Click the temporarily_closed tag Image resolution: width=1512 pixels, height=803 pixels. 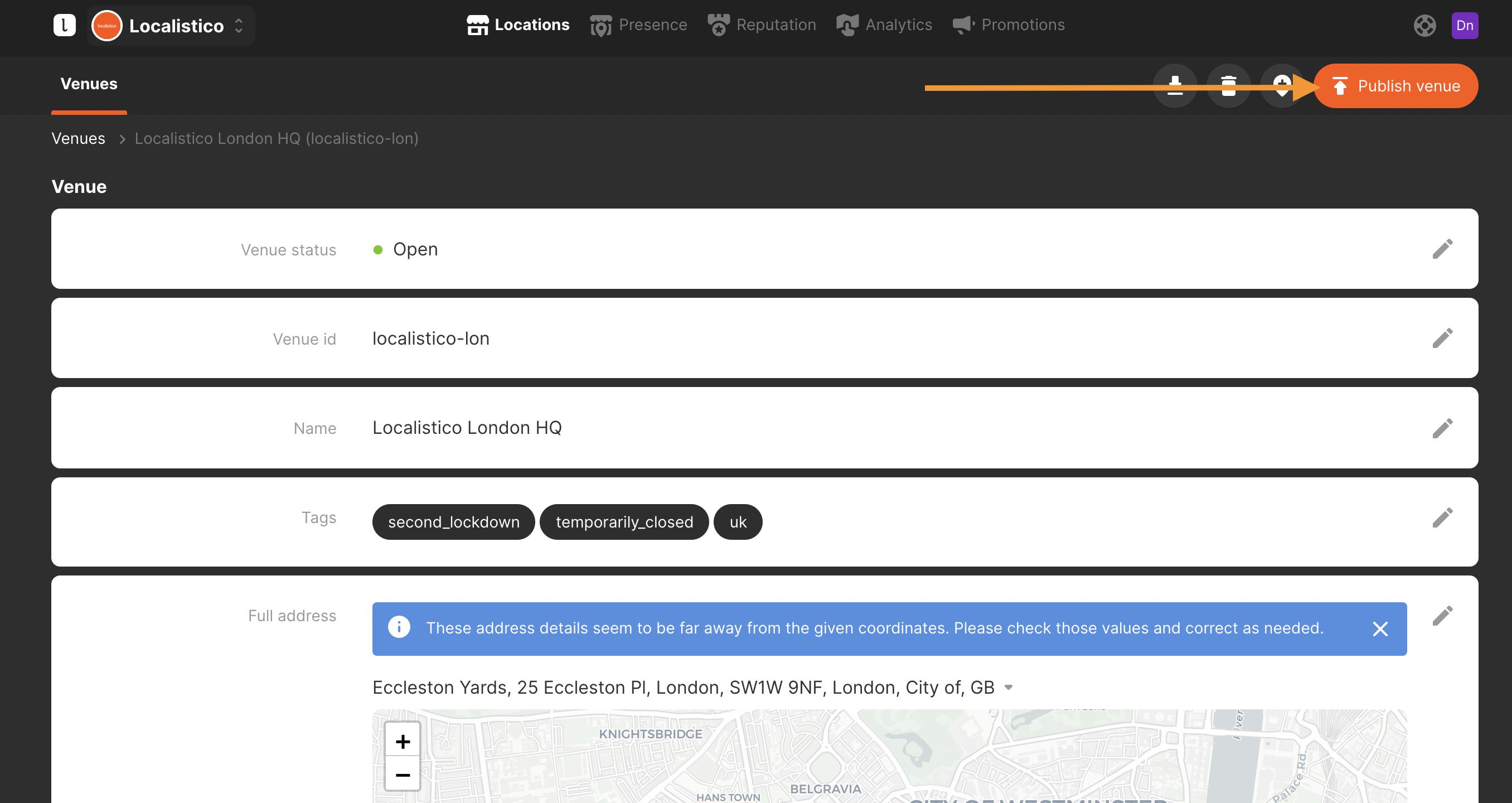624,522
